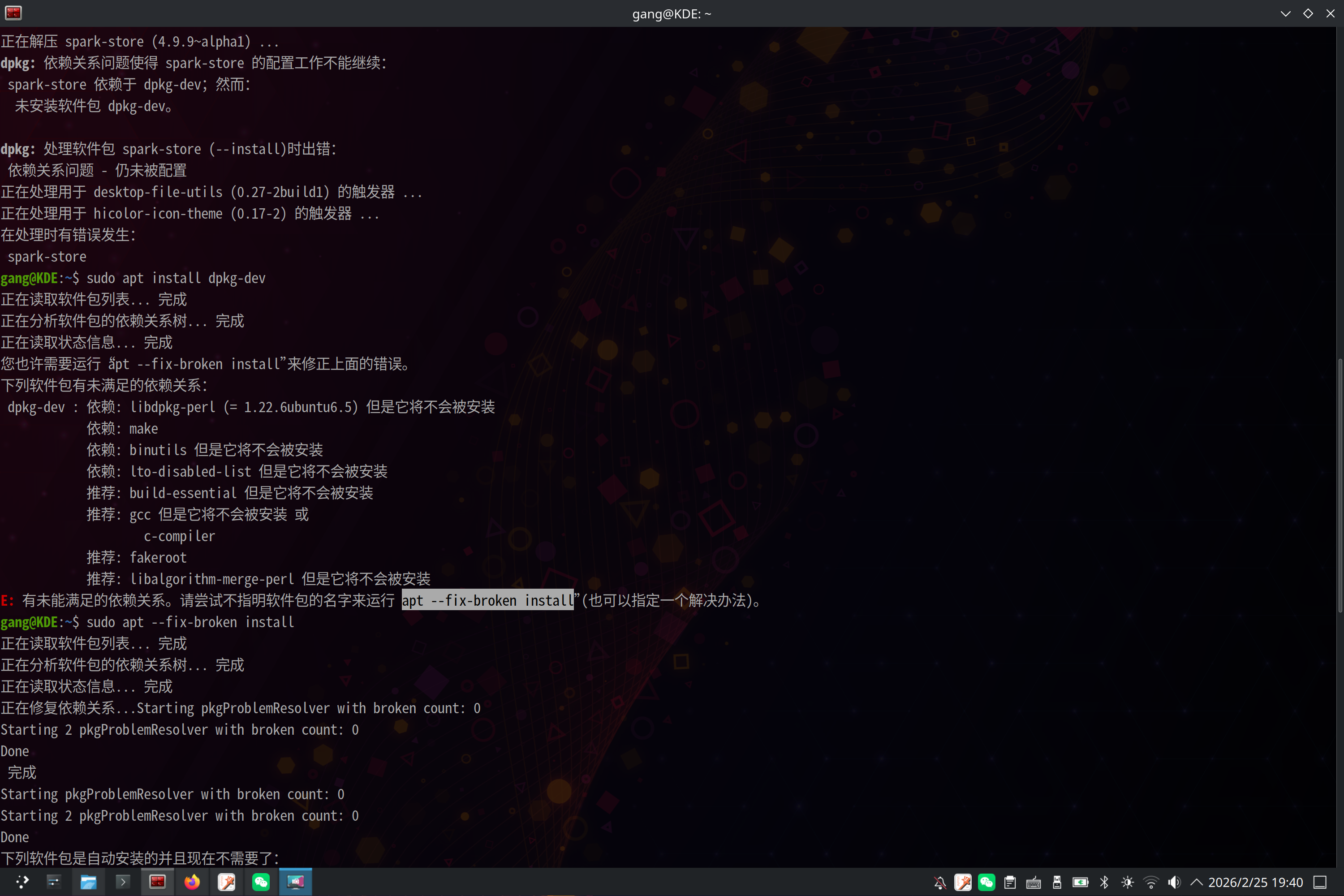Click the diamond maximize button on Konsole titlebar
This screenshot has height=896, width=1344.
point(1308,13)
